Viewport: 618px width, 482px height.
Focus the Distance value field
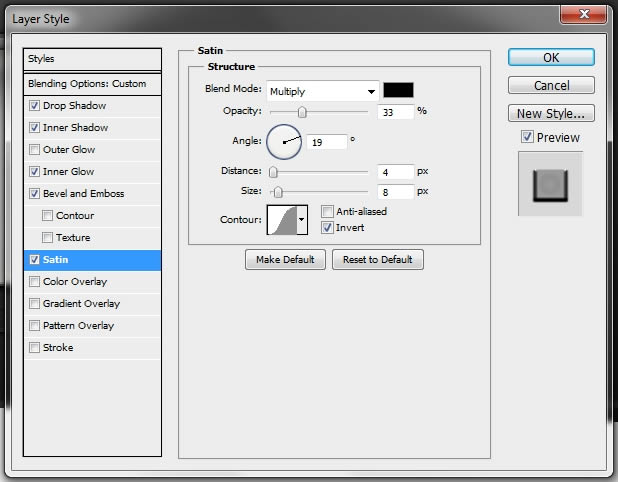click(x=396, y=172)
